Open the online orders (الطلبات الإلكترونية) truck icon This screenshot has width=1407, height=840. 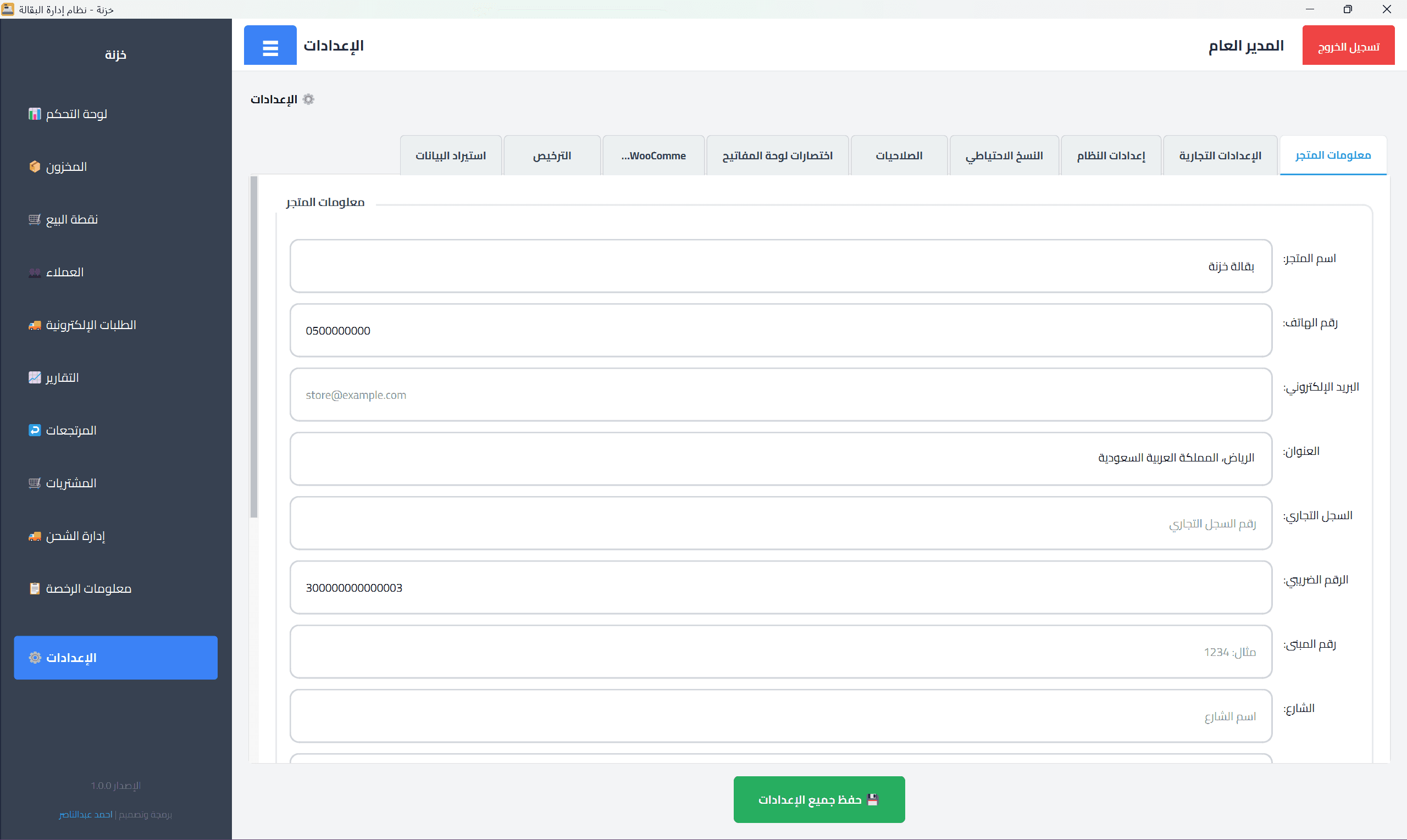coord(35,325)
